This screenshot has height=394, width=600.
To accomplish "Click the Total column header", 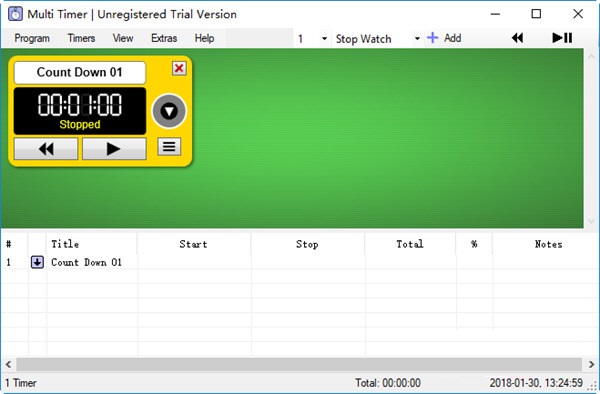I will (410, 244).
